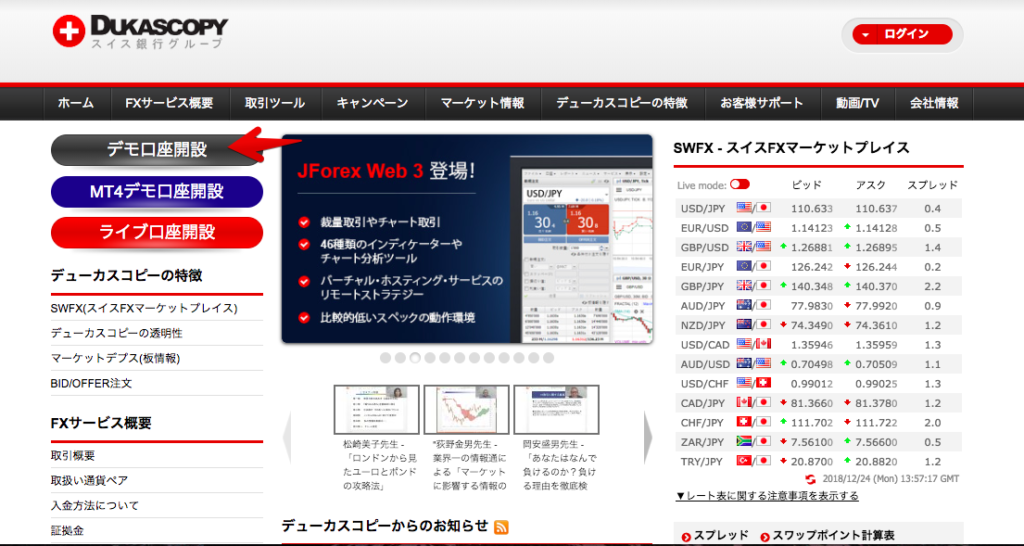
Task: Open the ログイン login dropdown
Action: tap(902, 35)
